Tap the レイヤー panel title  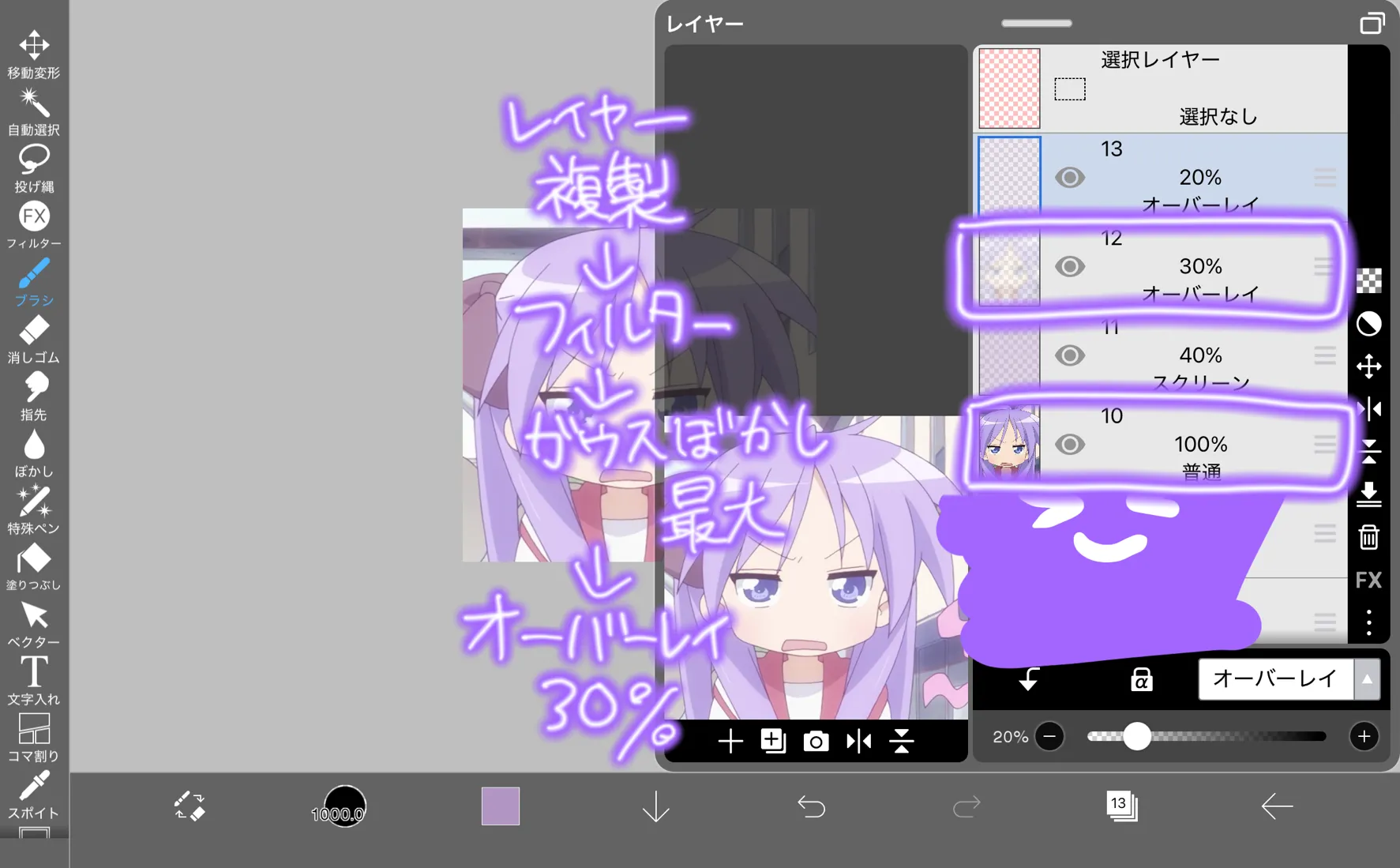click(x=705, y=24)
